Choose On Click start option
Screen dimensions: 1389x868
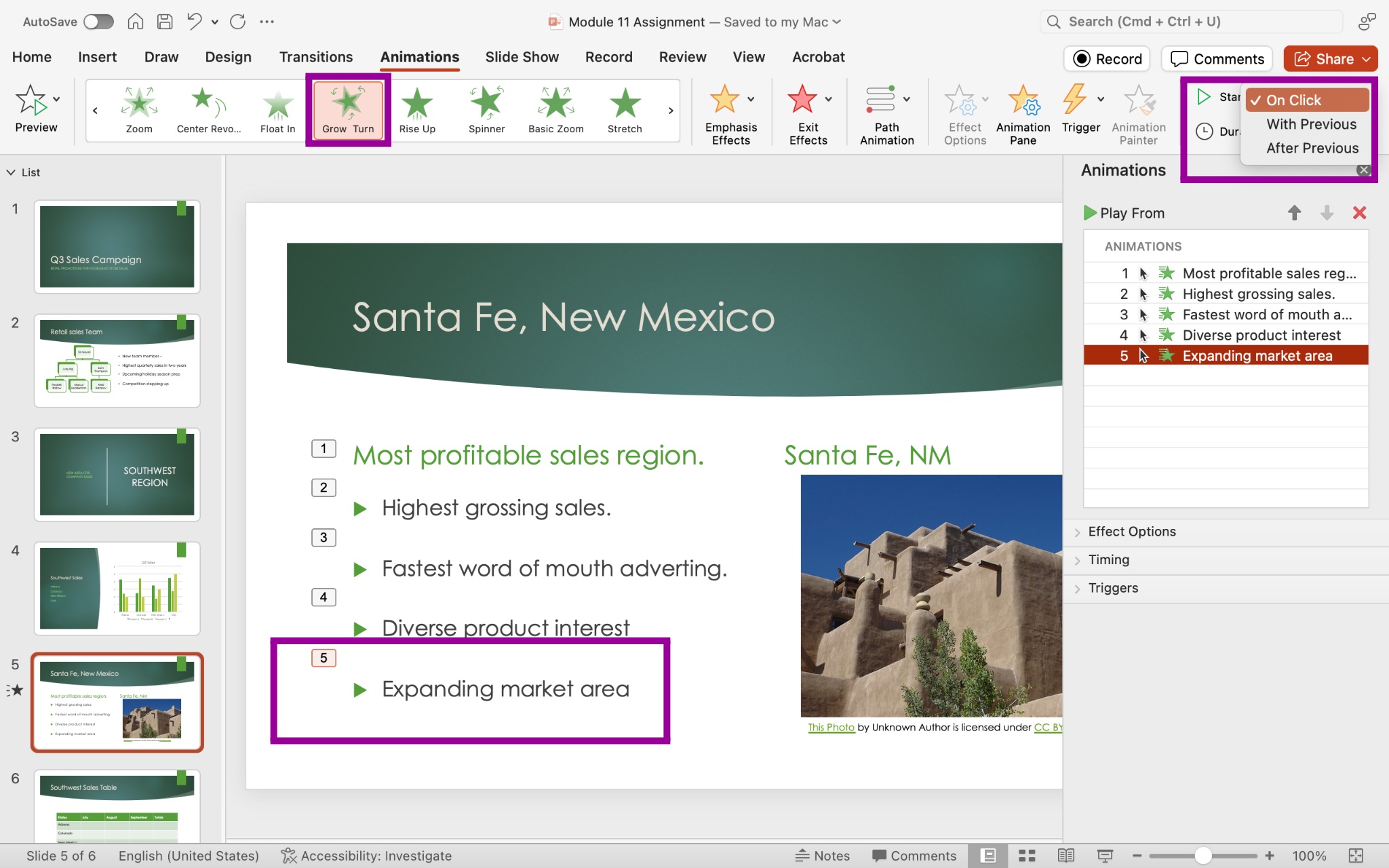pyautogui.click(x=1307, y=100)
